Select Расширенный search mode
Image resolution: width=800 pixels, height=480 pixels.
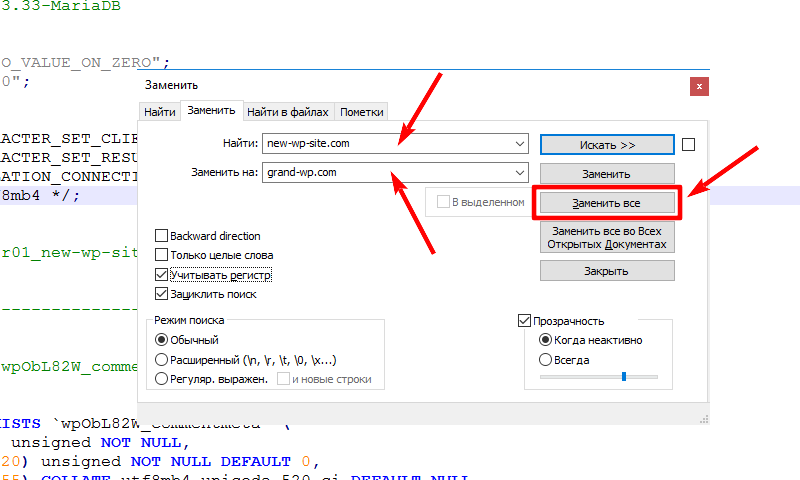coord(162,360)
